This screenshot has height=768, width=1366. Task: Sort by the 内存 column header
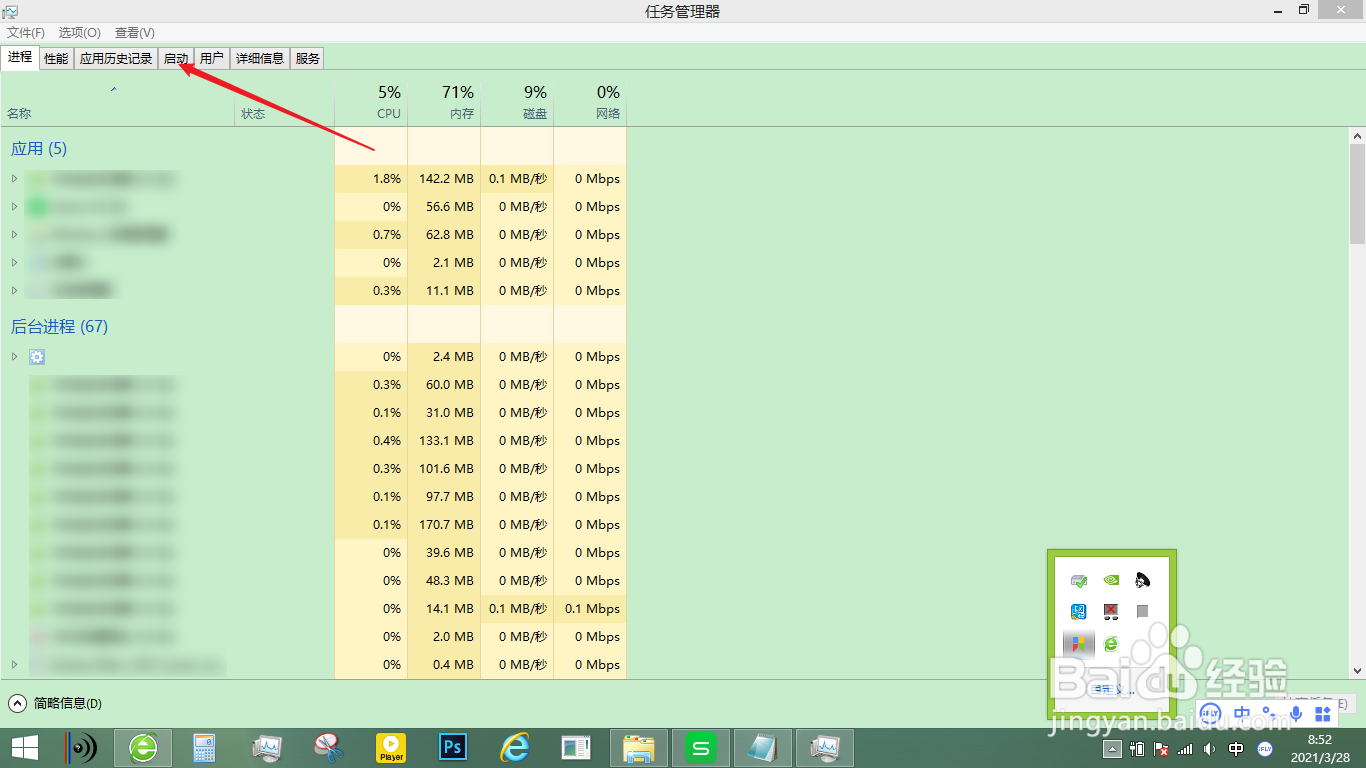pyautogui.click(x=444, y=103)
